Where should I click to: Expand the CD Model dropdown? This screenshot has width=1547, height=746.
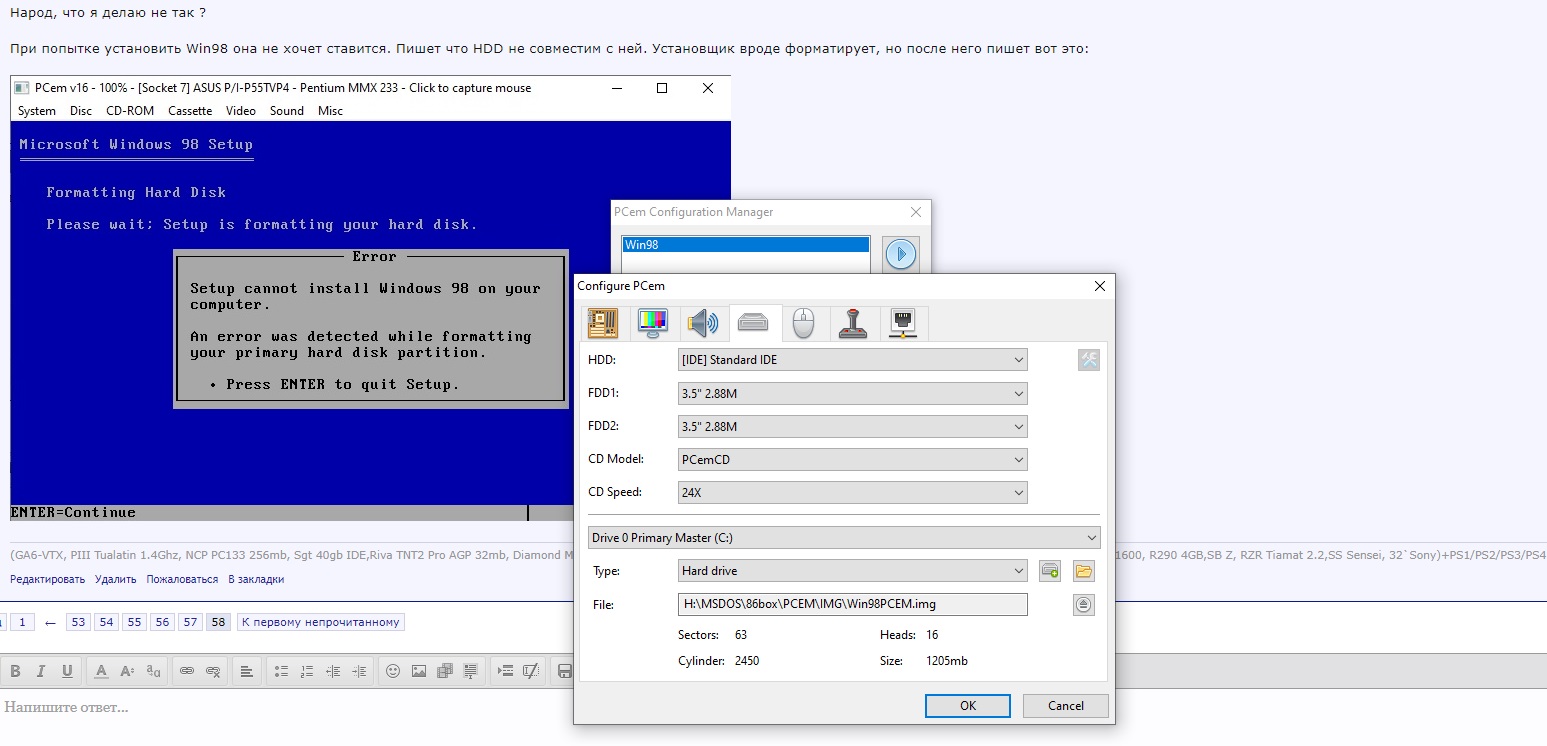pos(853,460)
